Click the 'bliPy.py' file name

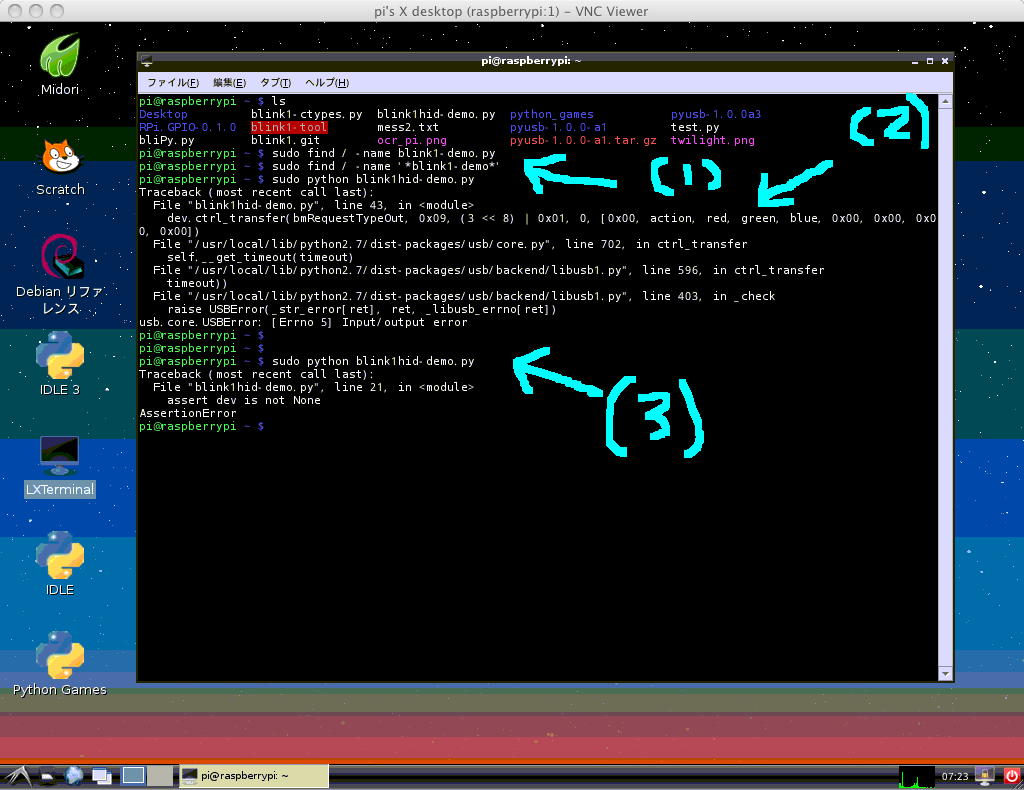167,140
